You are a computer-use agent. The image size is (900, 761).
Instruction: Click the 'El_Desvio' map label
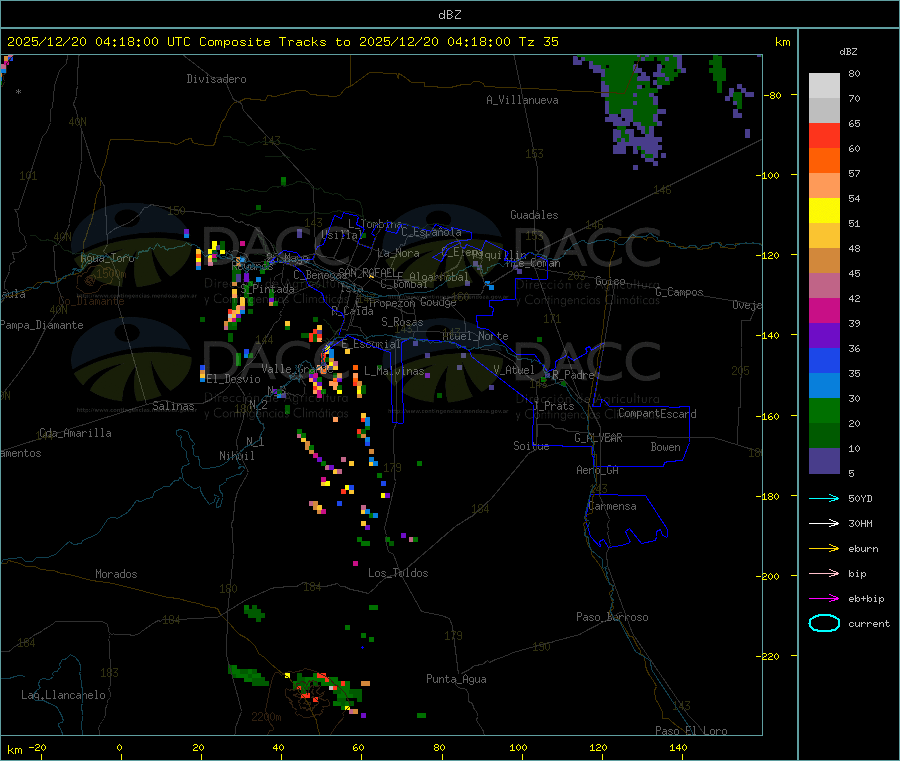click(x=234, y=379)
